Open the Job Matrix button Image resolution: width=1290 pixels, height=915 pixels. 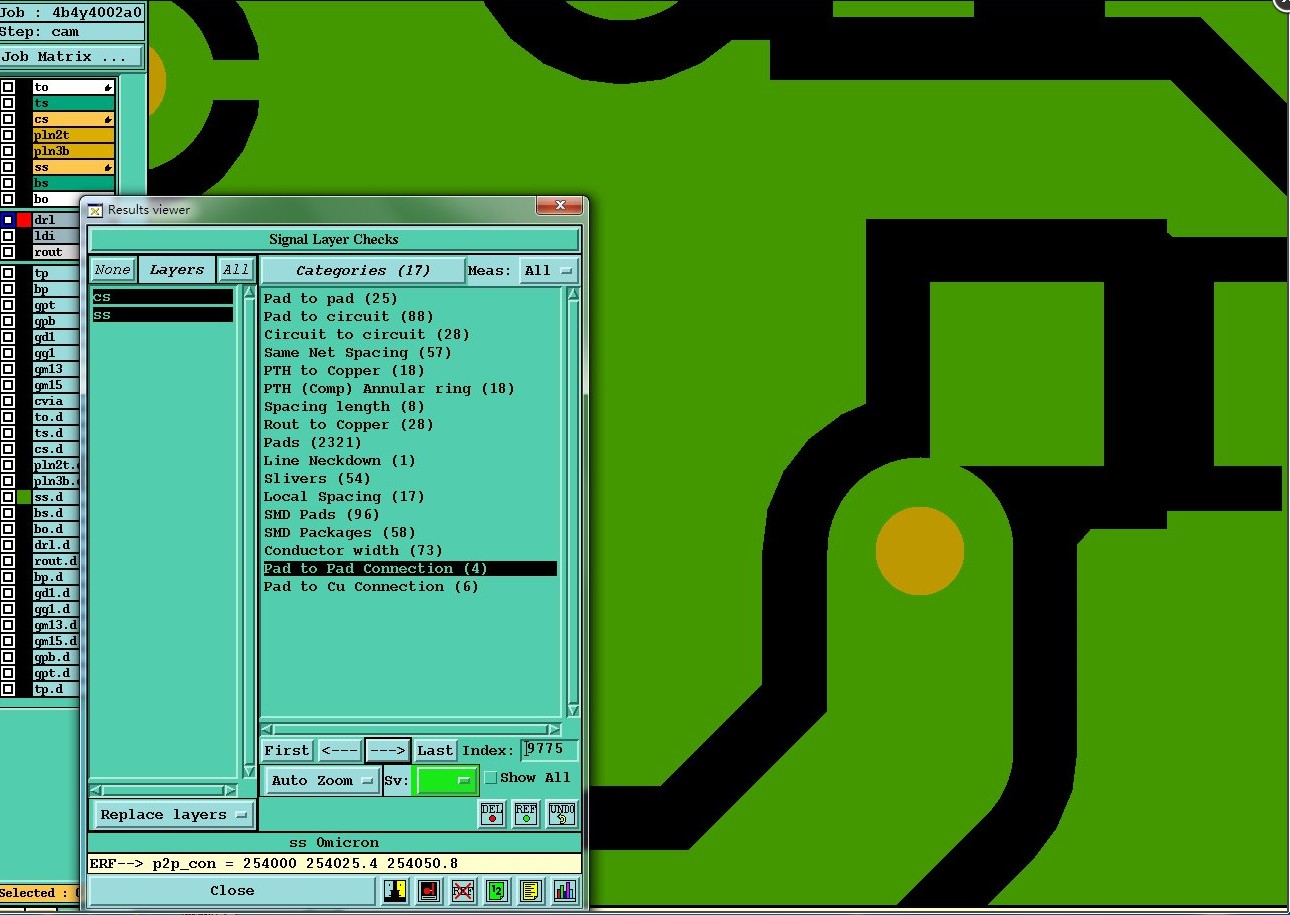(x=72, y=56)
